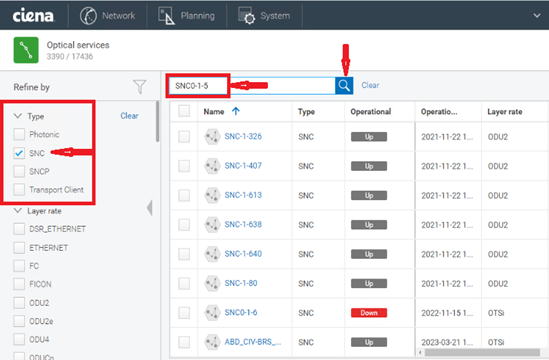
Task: Check the SNCP type checkbox
Action: (x=19, y=171)
